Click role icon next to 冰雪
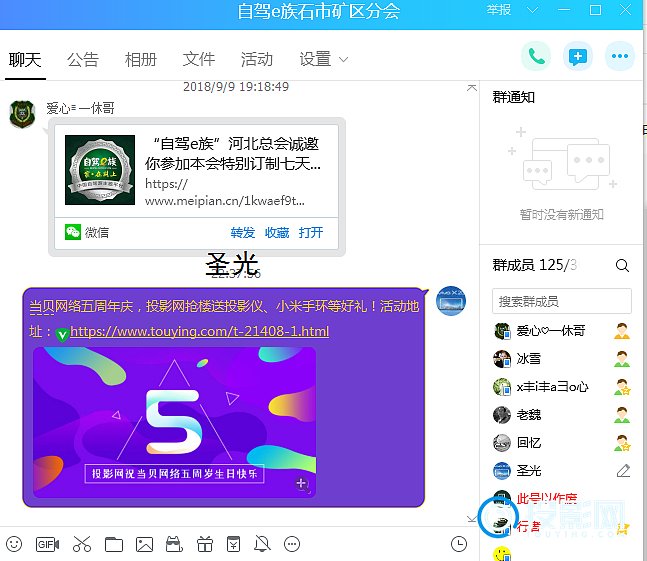 pos(621,359)
